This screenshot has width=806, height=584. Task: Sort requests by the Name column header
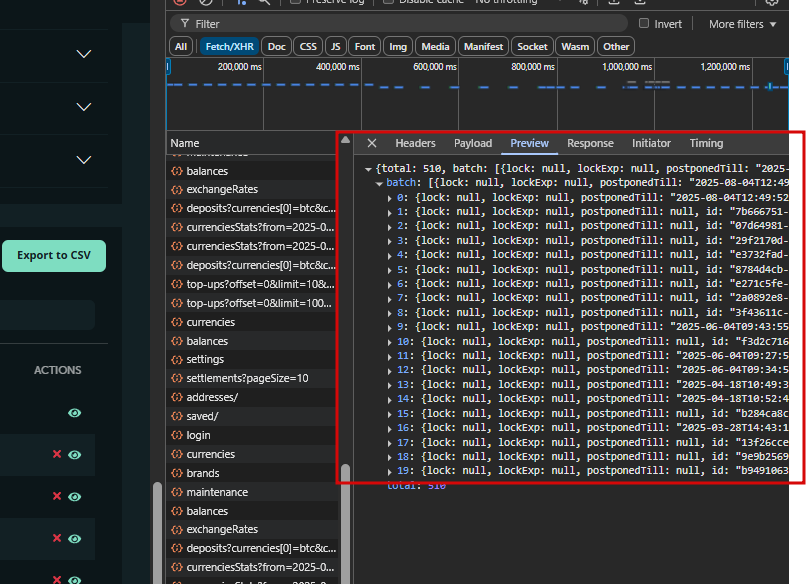pos(252,143)
